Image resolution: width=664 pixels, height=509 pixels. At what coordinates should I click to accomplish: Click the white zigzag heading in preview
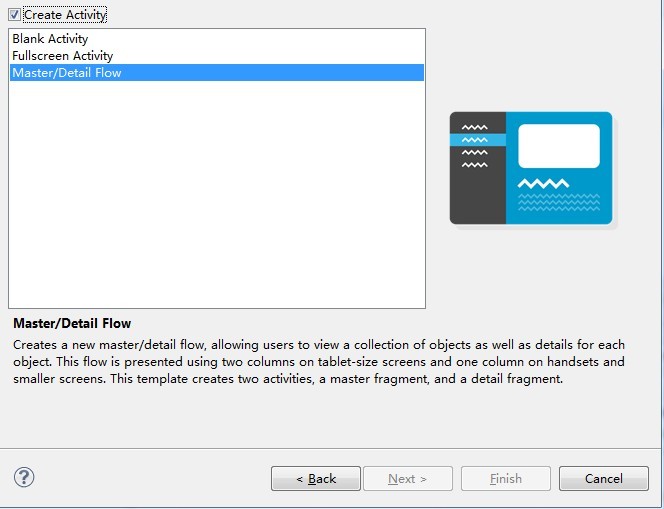[543, 184]
